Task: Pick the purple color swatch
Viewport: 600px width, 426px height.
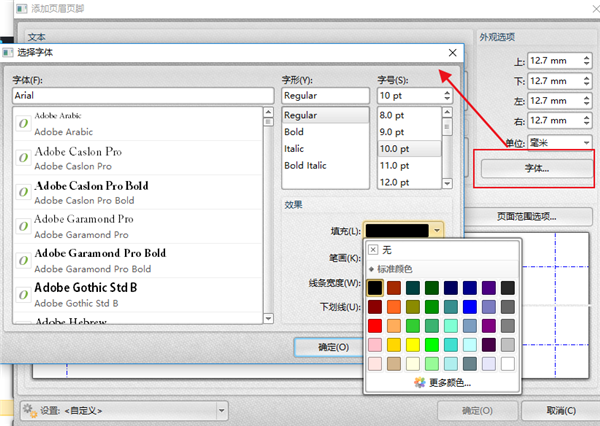Action: pyautogui.click(x=489, y=326)
